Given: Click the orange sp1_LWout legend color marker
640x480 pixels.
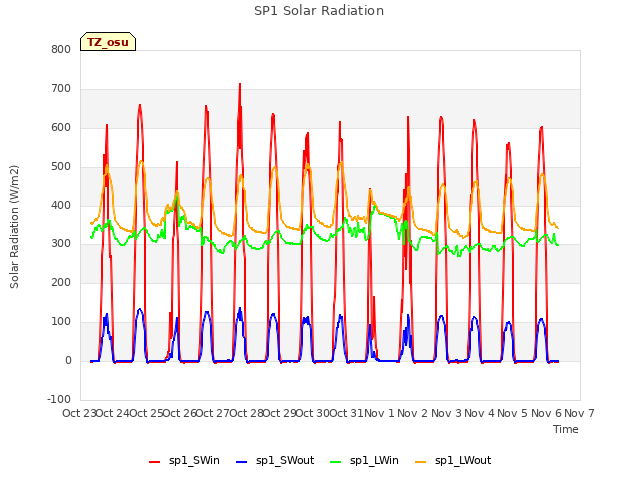Looking at the screenshot, I should click(x=420, y=462).
